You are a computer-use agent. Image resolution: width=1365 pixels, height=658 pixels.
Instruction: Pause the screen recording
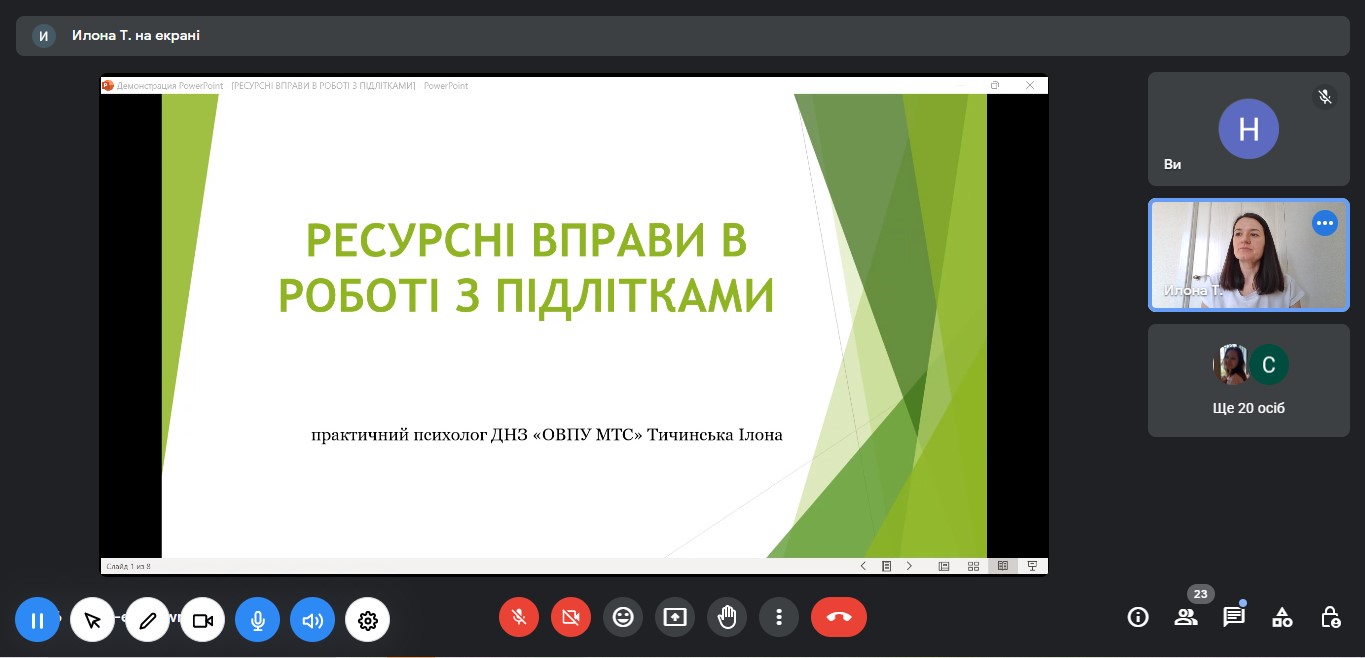click(x=38, y=620)
